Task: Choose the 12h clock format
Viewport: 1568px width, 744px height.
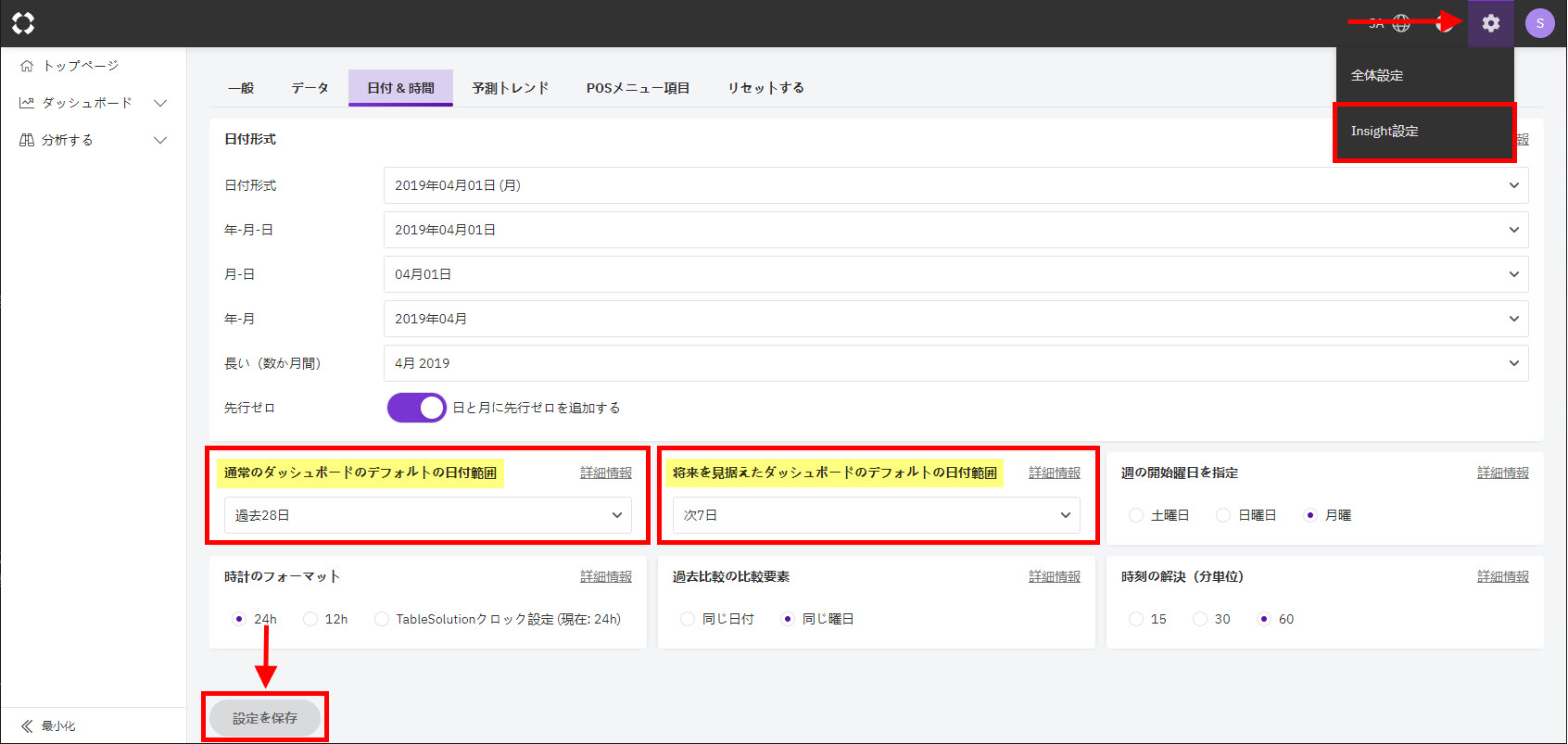Action: 310,619
